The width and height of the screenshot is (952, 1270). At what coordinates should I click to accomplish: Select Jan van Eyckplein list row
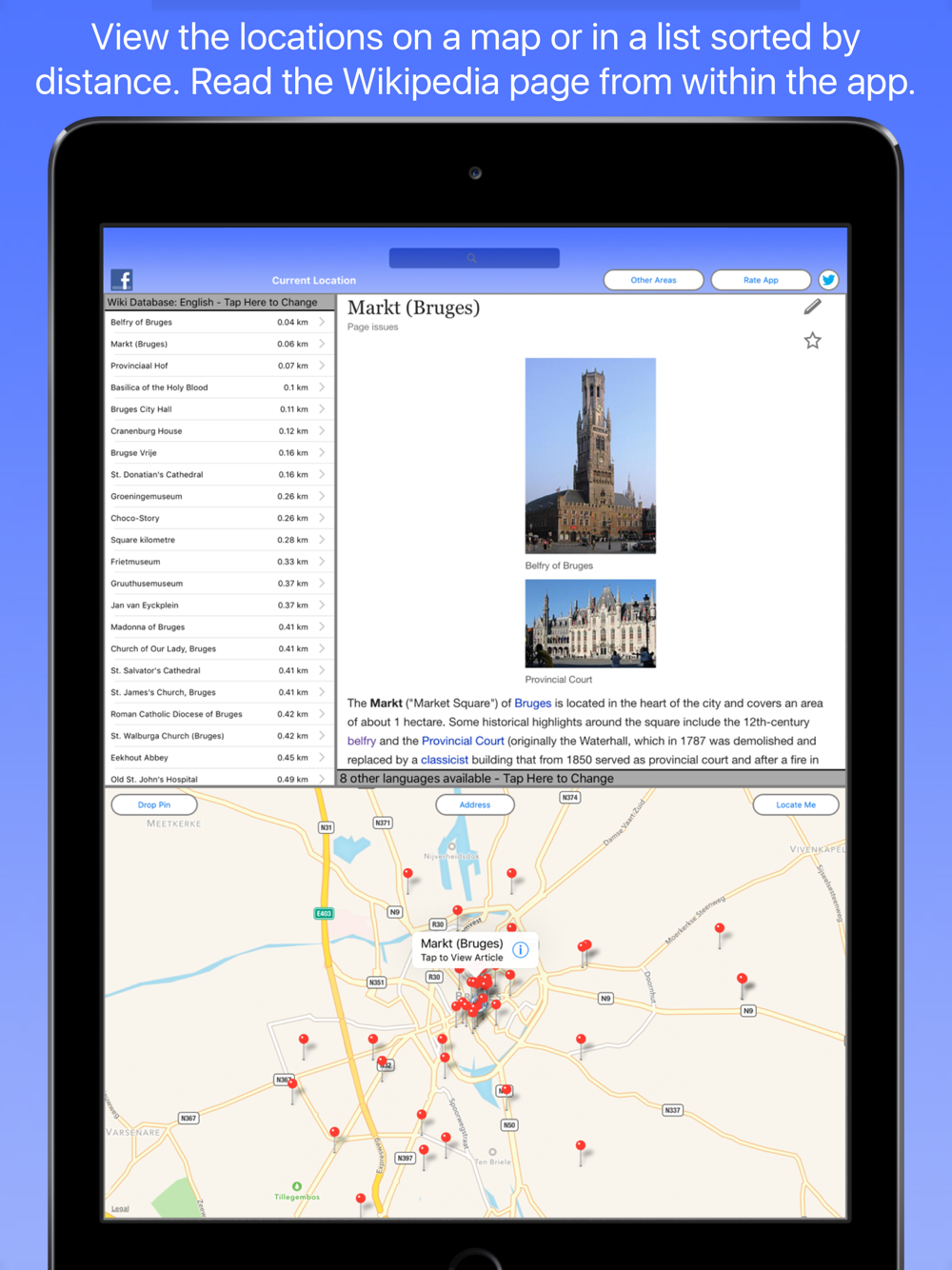pos(219,605)
